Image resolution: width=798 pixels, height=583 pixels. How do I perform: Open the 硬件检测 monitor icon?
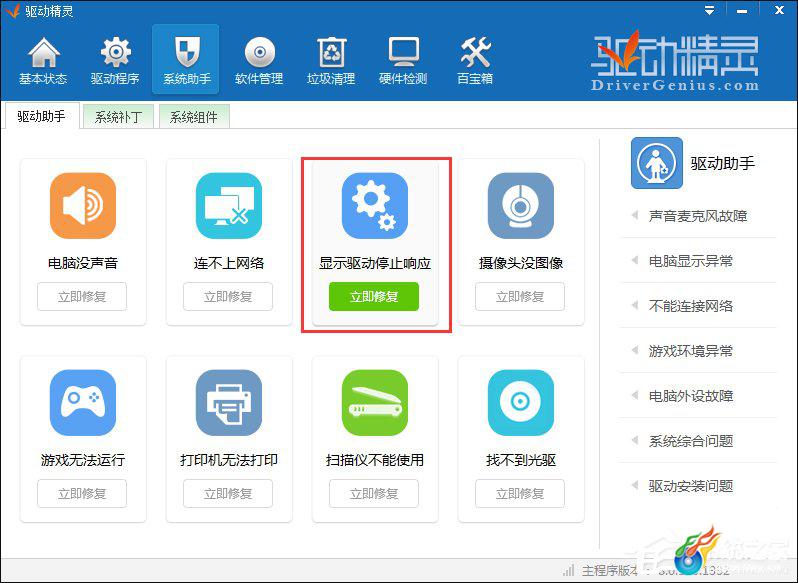(404, 52)
